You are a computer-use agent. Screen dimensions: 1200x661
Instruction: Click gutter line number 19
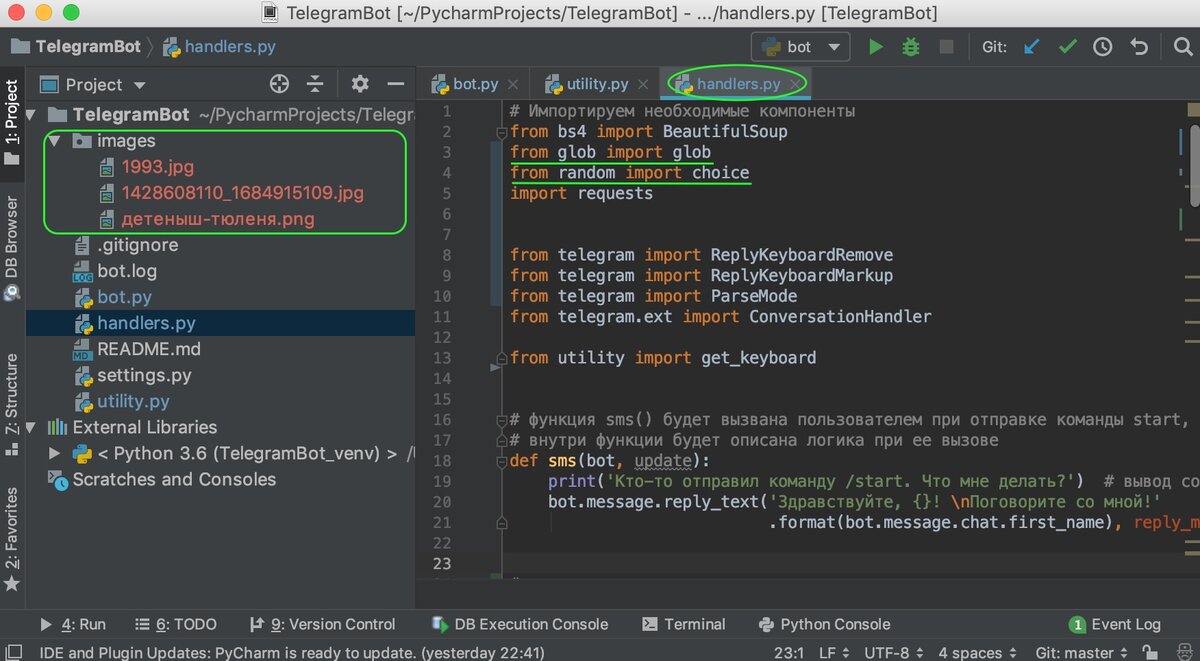(x=443, y=481)
